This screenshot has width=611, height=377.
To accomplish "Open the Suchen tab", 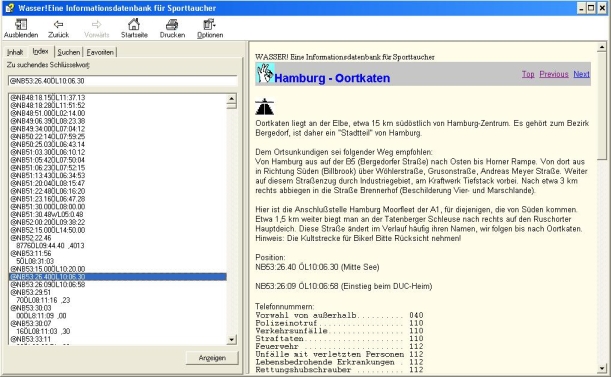I will point(69,52).
